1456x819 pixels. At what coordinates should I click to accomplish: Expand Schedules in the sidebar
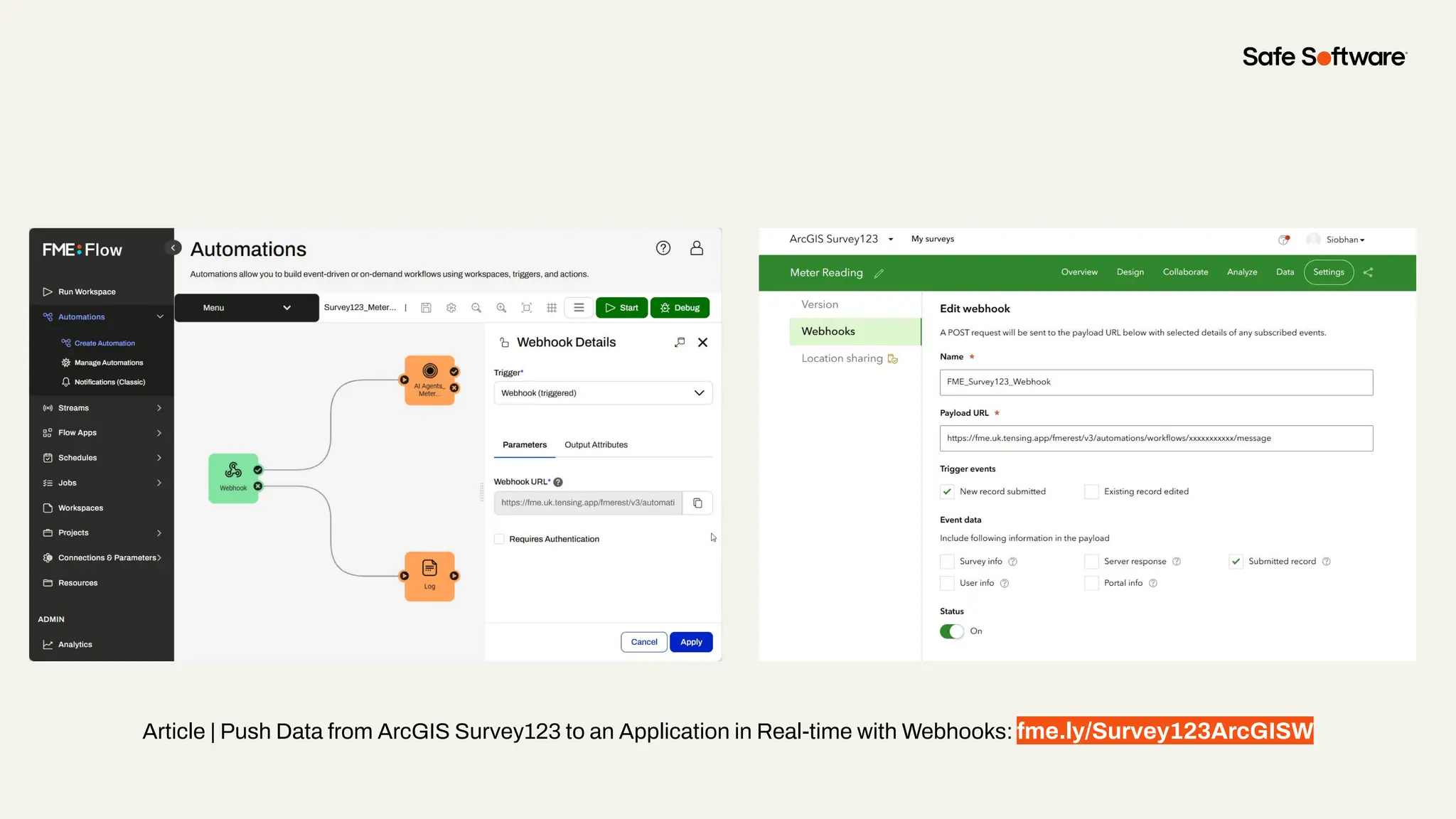pos(159,458)
